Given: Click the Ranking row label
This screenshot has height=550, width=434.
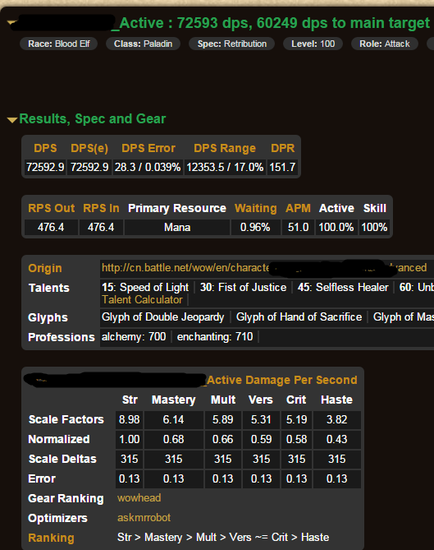Looking at the screenshot, I should [51, 538].
